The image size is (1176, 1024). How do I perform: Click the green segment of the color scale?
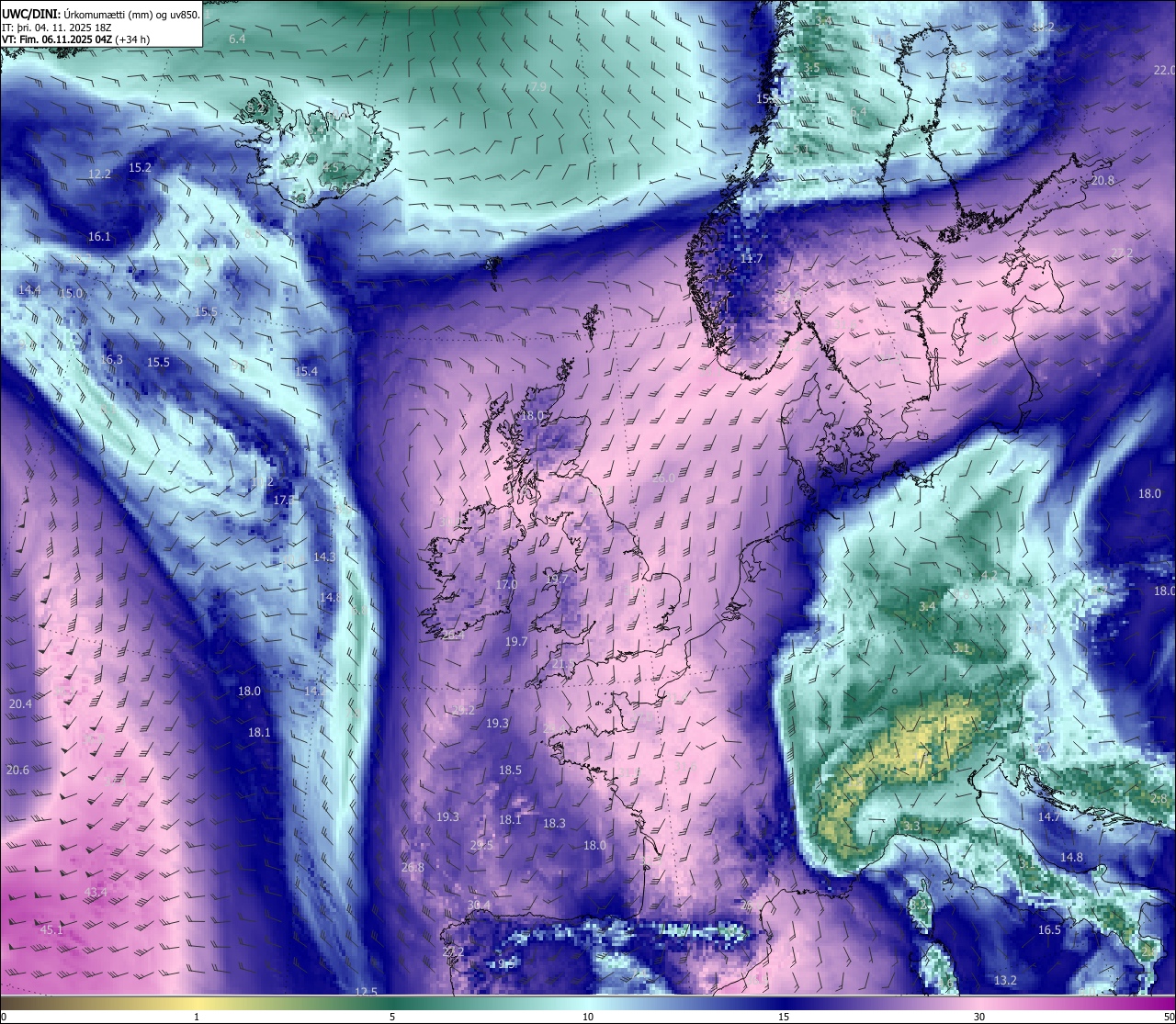[392, 1003]
